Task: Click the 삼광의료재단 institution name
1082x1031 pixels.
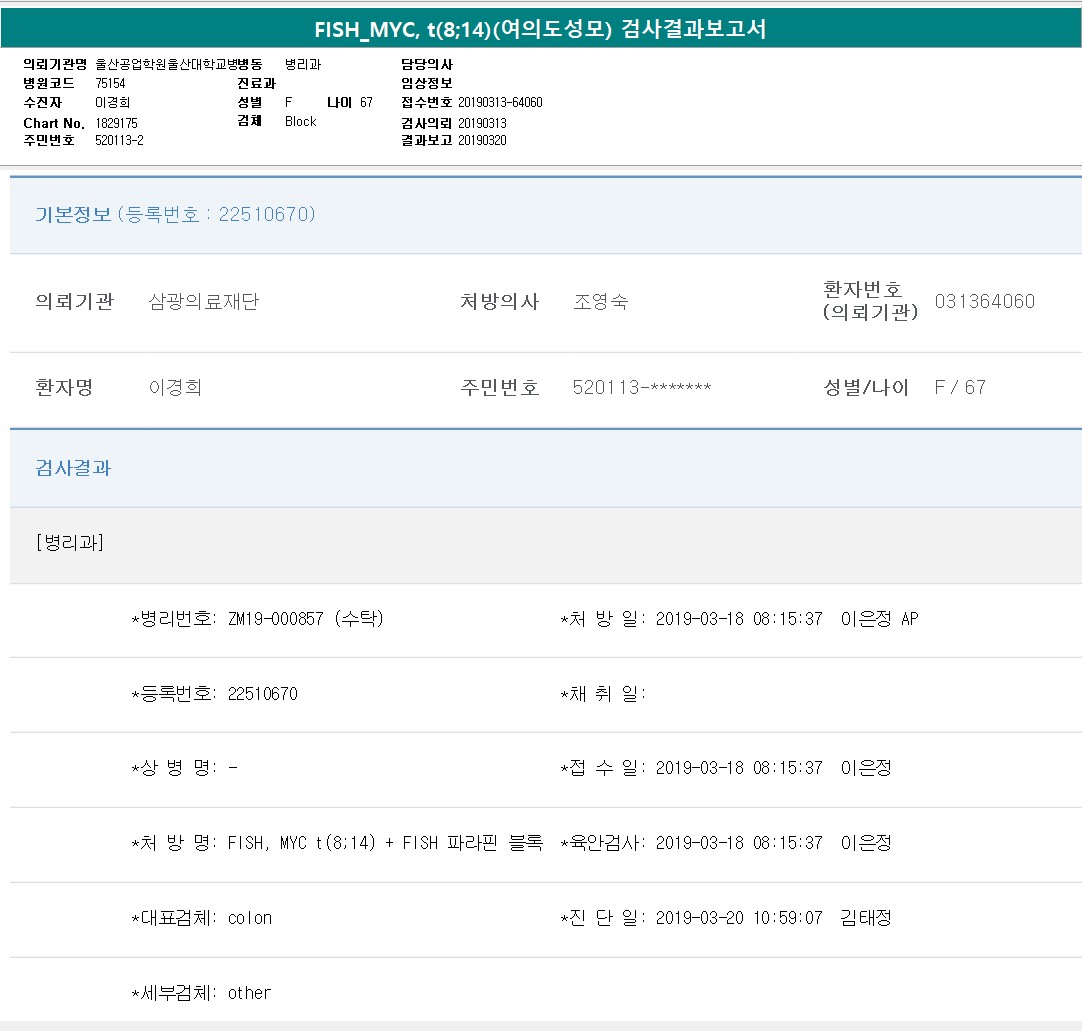Action: coord(203,302)
